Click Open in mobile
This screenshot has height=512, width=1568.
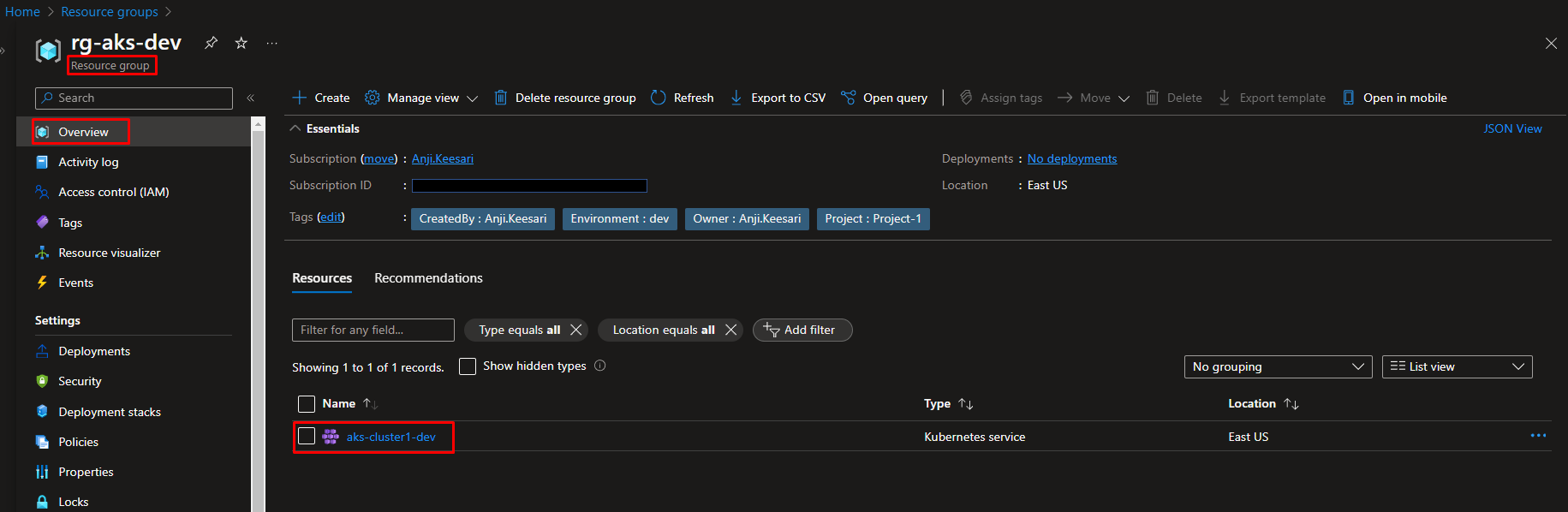click(x=1395, y=98)
